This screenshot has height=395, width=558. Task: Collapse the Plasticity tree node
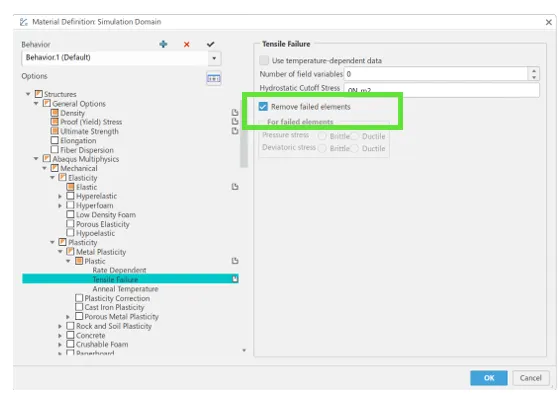(x=52, y=242)
